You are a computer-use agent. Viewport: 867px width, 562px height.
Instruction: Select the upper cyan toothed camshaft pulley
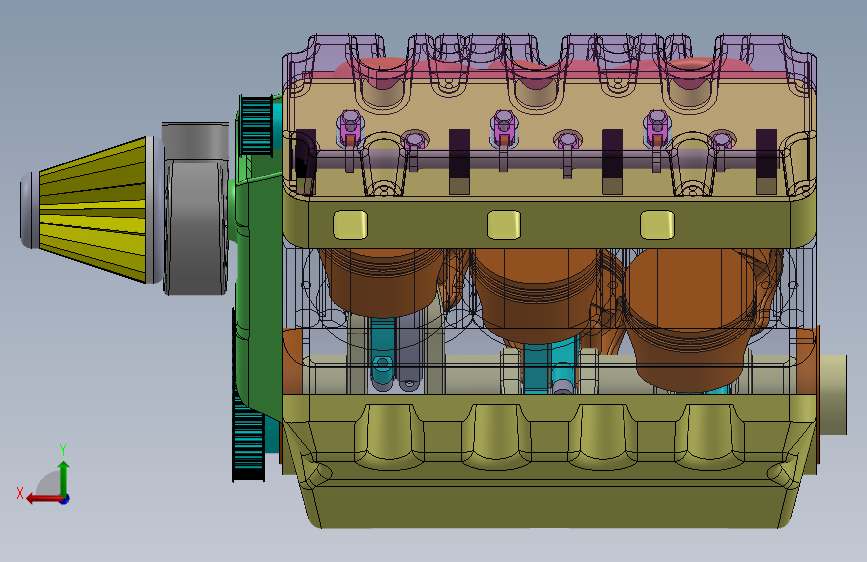pyautogui.click(x=255, y=126)
